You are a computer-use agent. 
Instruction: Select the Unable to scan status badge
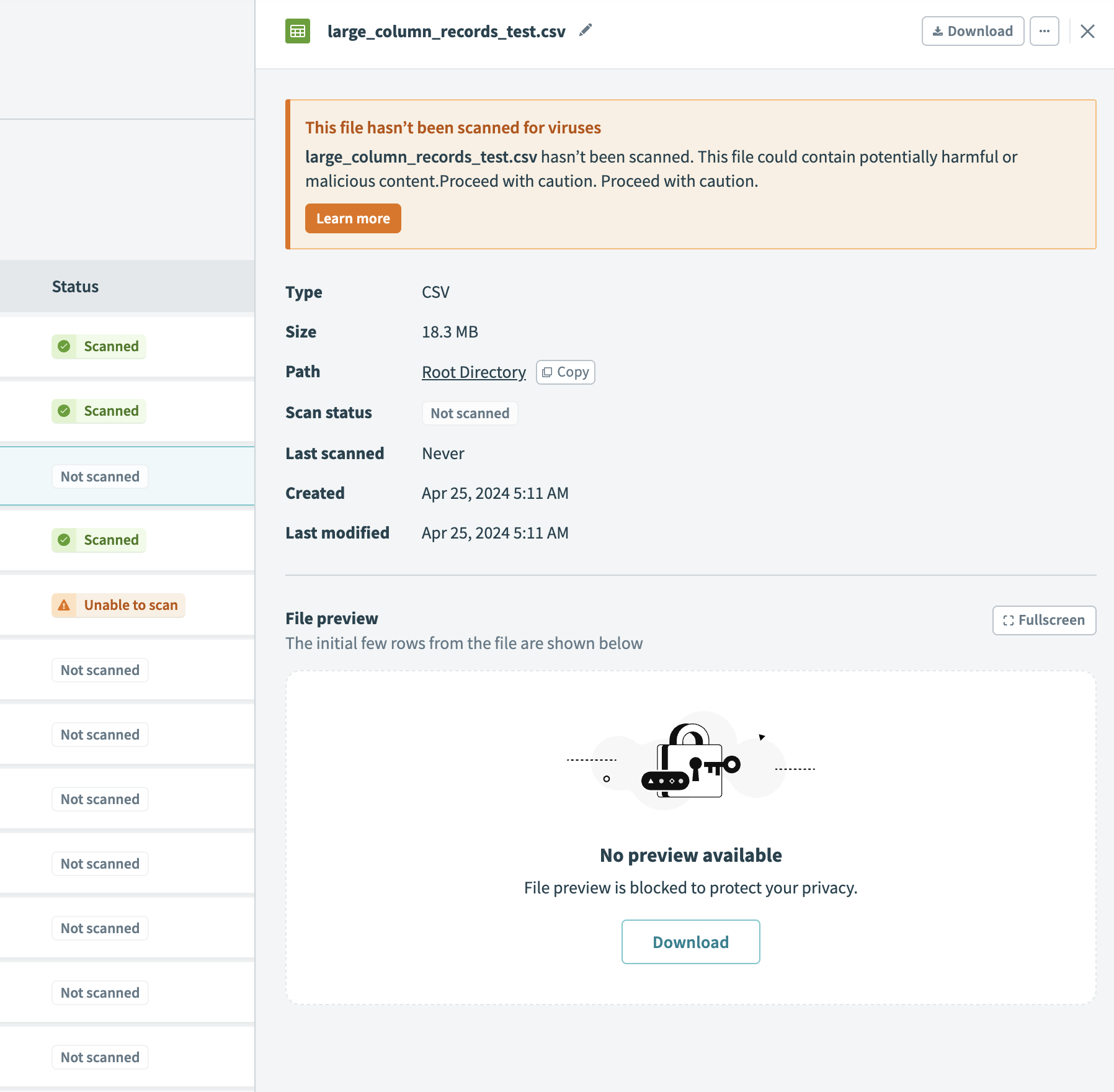(x=118, y=605)
